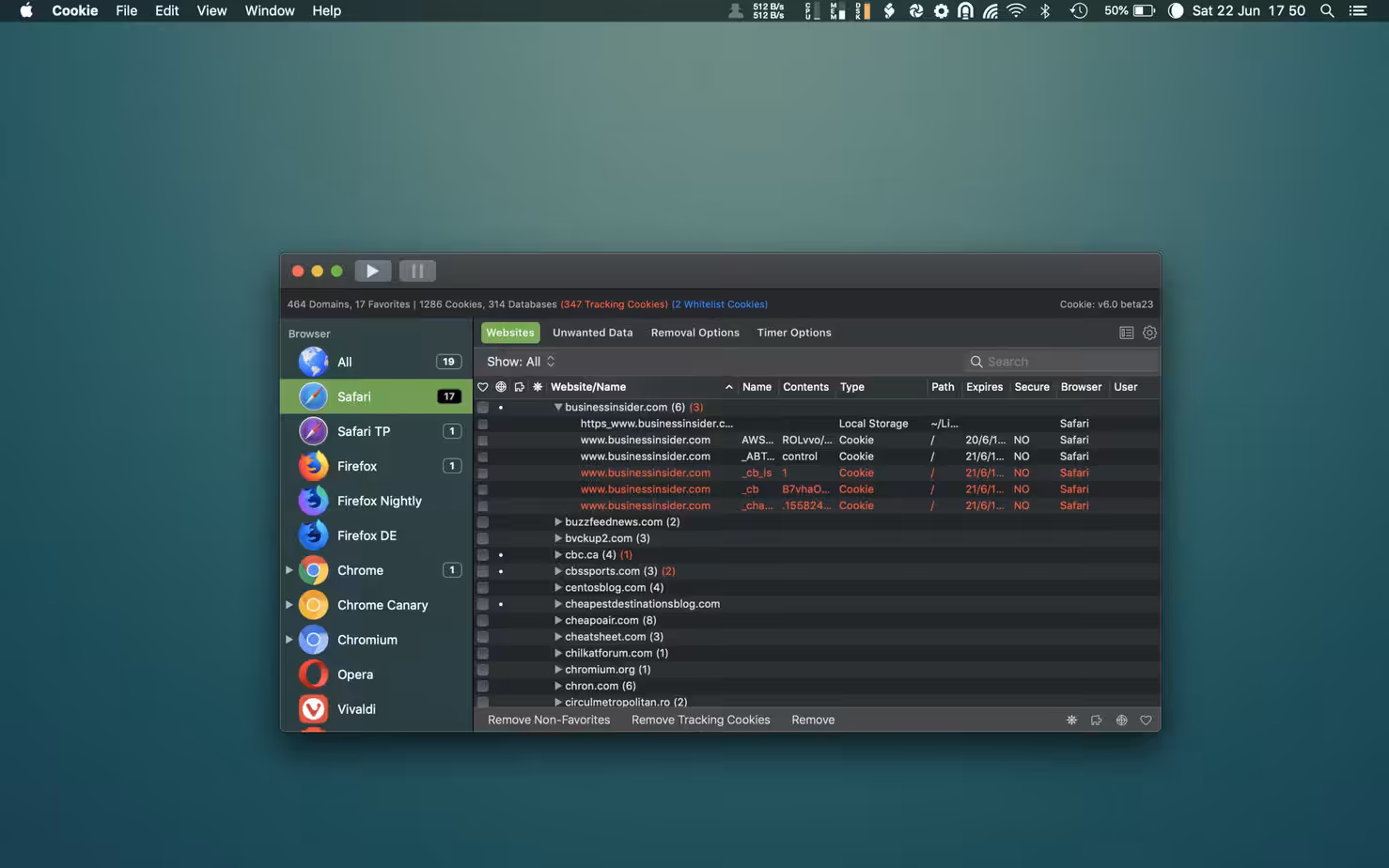Open the settings gear icon
The image size is (1389, 868).
pyautogui.click(x=1149, y=333)
